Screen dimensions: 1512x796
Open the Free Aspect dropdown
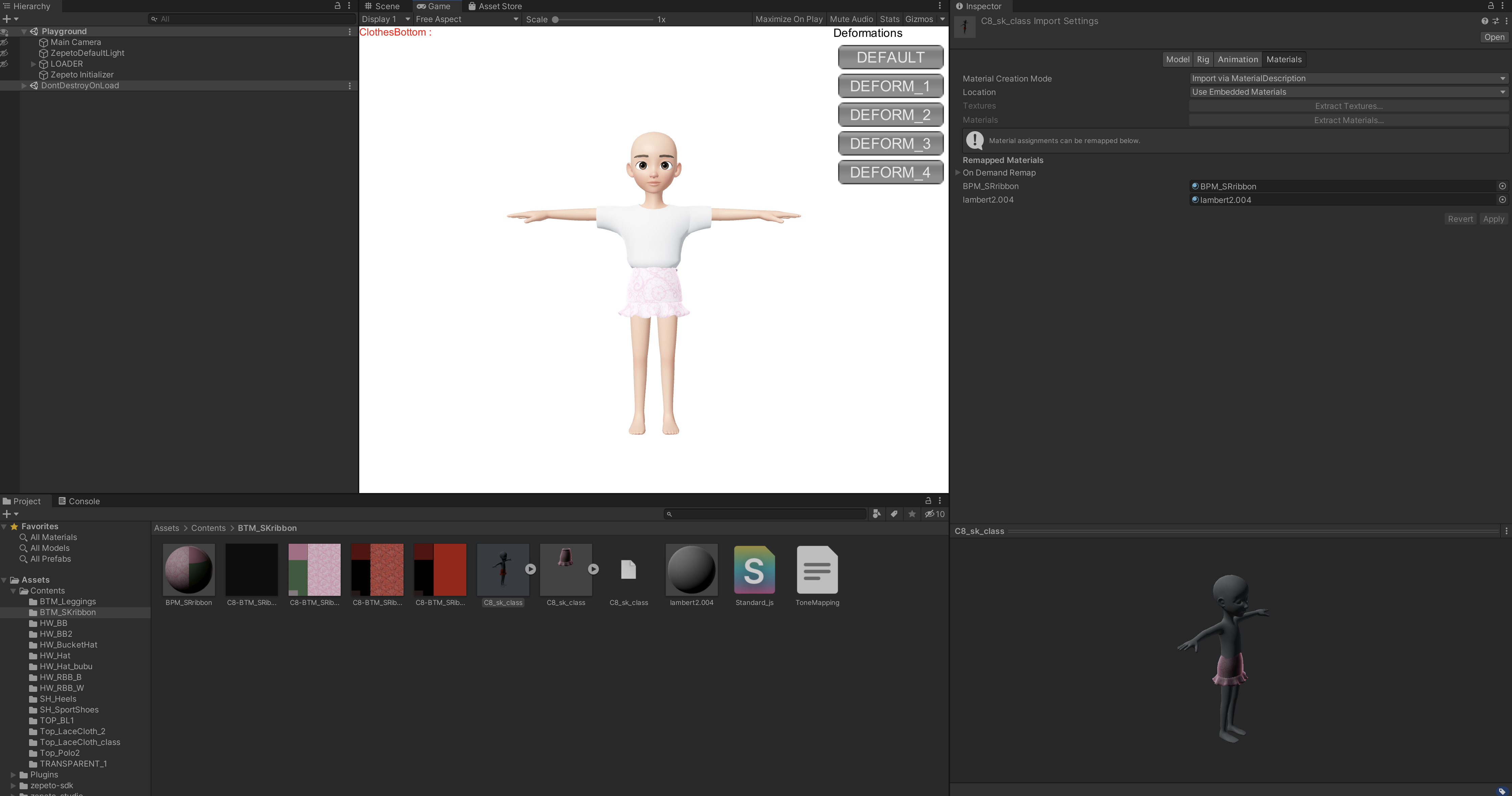click(467, 19)
